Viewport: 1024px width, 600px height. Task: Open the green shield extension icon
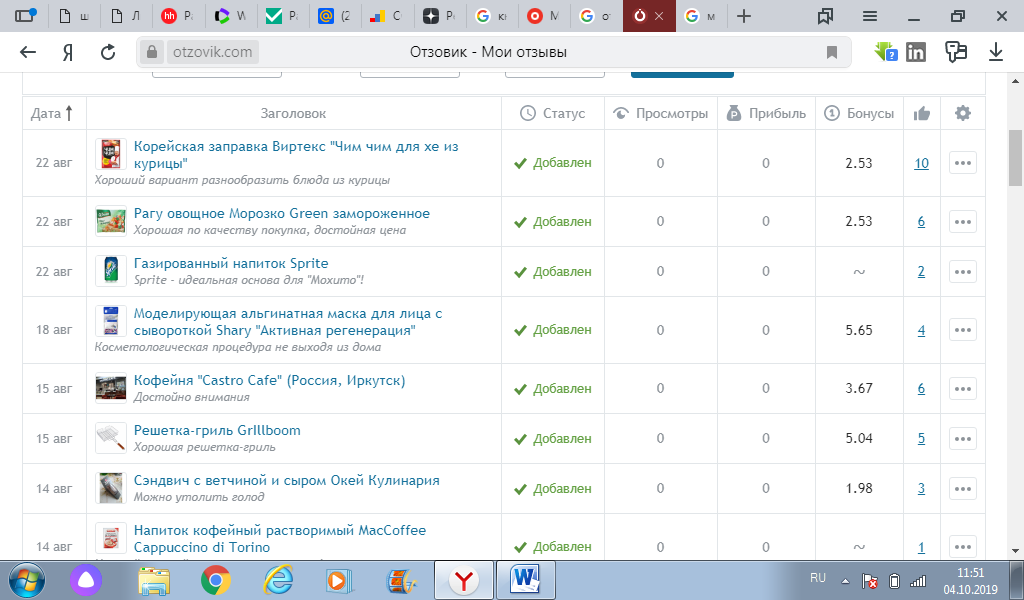point(886,52)
